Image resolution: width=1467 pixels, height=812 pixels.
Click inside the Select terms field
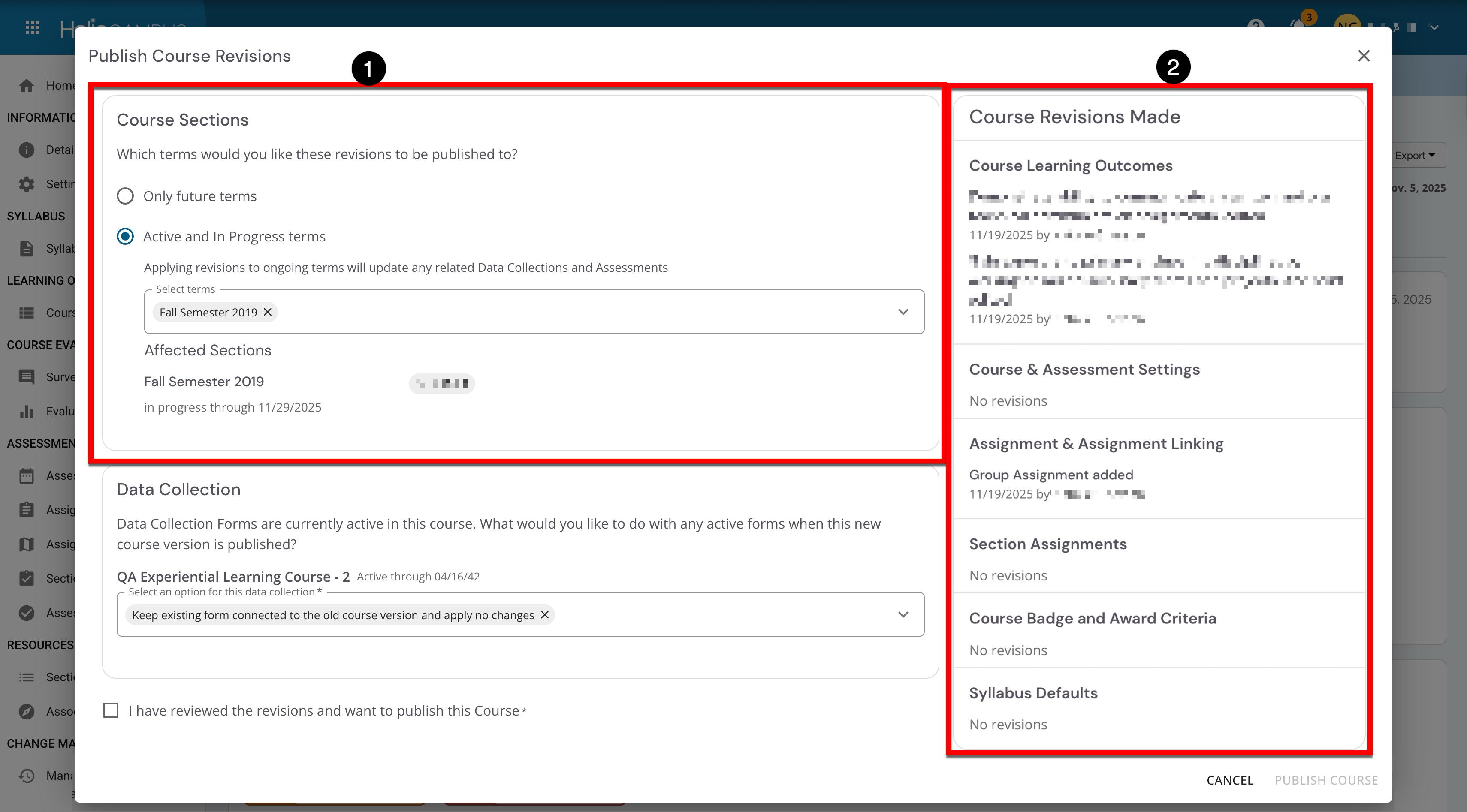pos(570,312)
